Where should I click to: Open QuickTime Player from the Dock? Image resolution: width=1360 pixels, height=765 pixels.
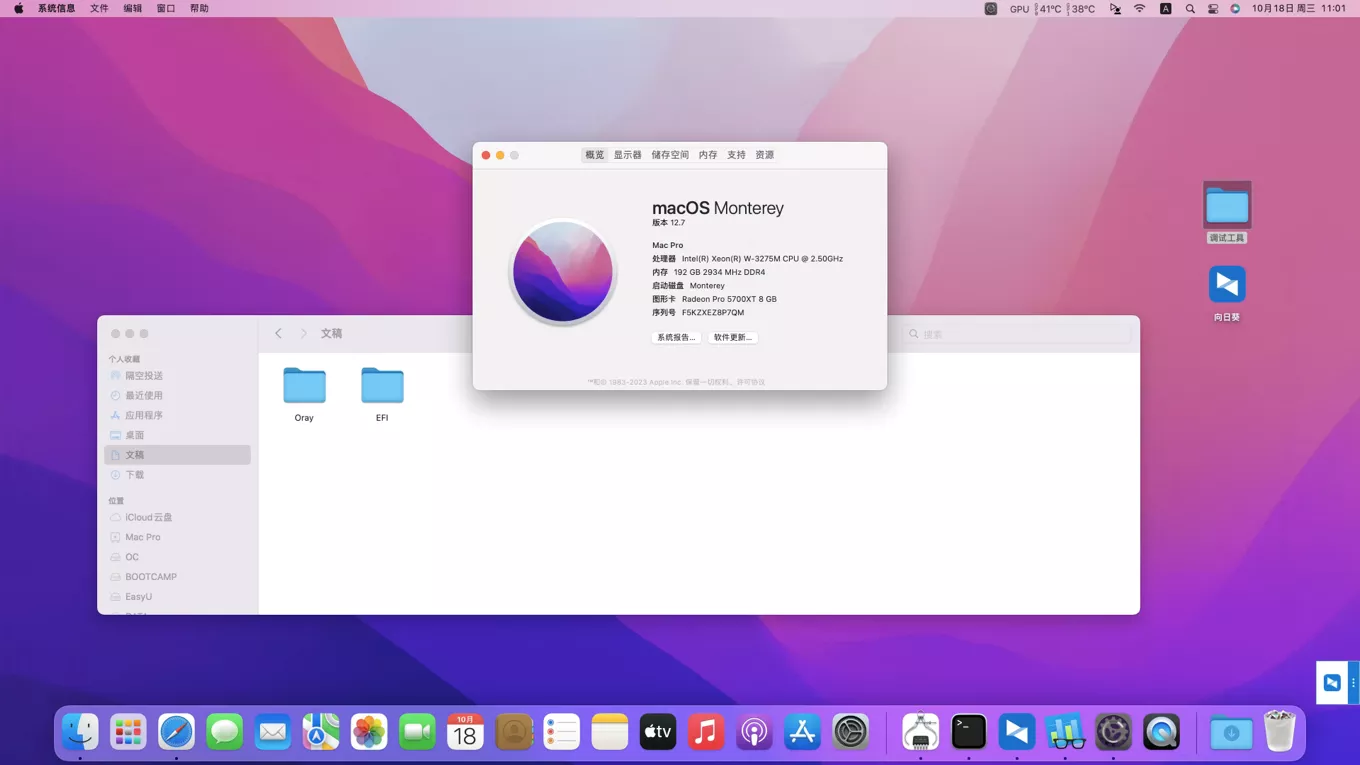click(x=1160, y=732)
